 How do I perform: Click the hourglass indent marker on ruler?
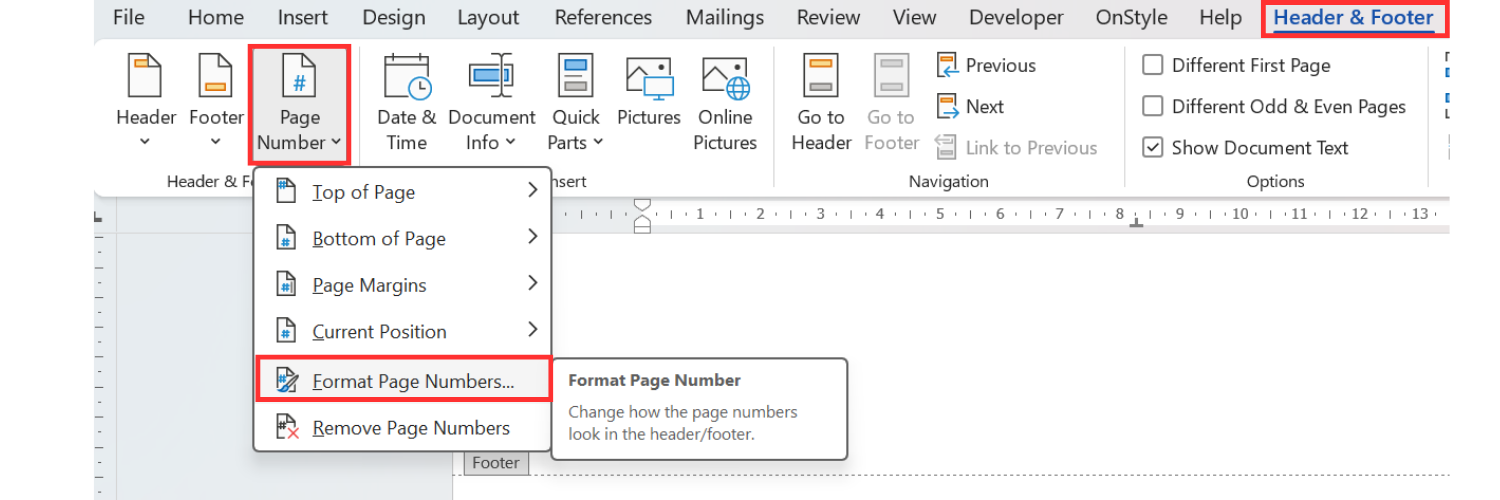pyautogui.click(x=642, y=215)
